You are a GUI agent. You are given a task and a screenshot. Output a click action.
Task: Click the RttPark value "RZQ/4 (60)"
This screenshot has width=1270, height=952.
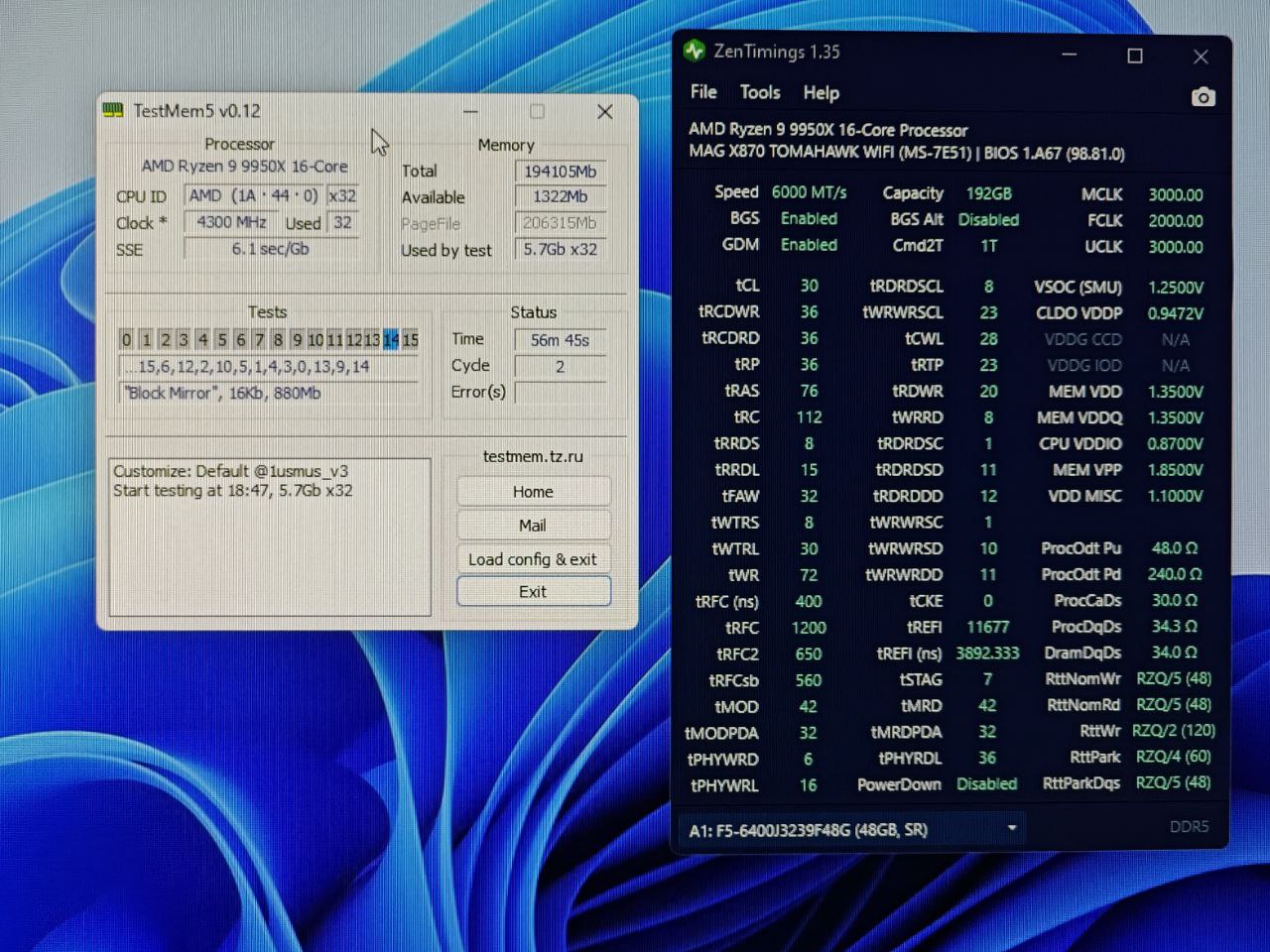(x=1174, y=757)
